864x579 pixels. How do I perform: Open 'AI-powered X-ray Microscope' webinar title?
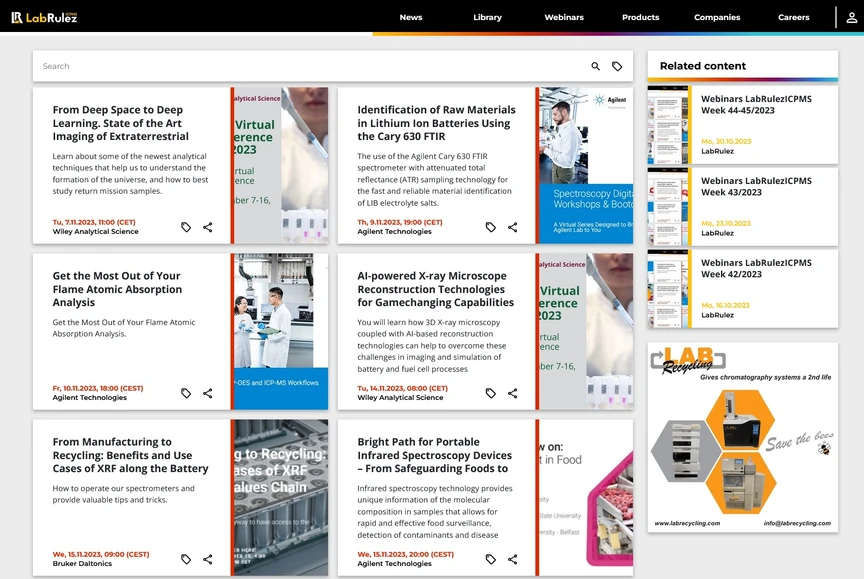pyautogui.click(x=435, y=289)
